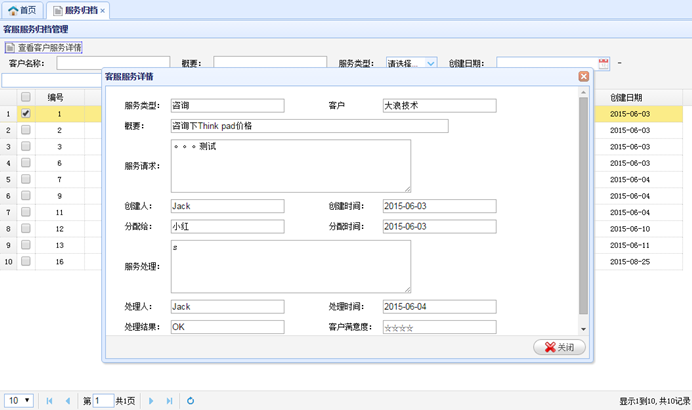Focus the 概要 search field

click(270, 63)
